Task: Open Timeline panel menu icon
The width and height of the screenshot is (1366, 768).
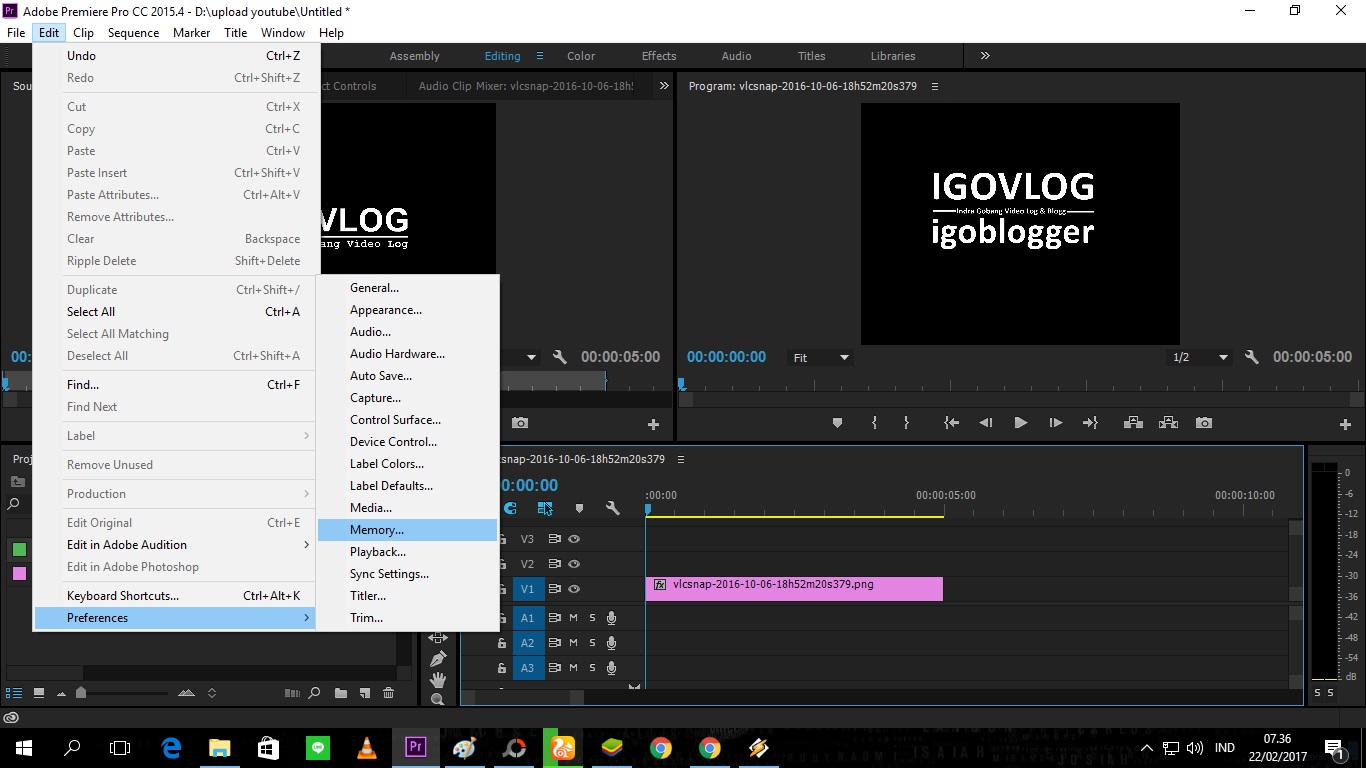Action: pyautogui.click(x=681, y=460)
